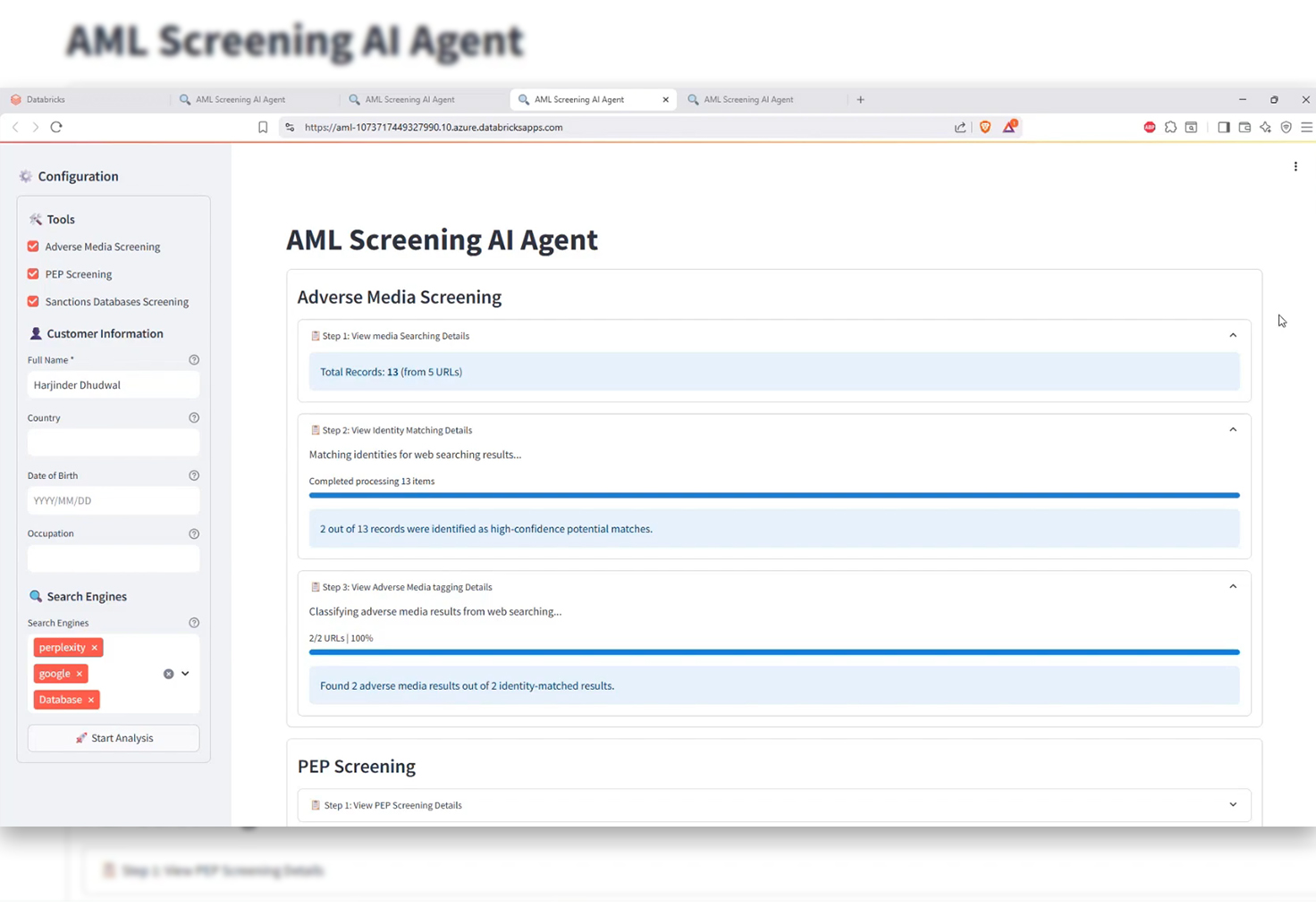Open the help tooltip icon beside Country
Image resolution: width=1316 pixels, height=915 pixels.
194,417
